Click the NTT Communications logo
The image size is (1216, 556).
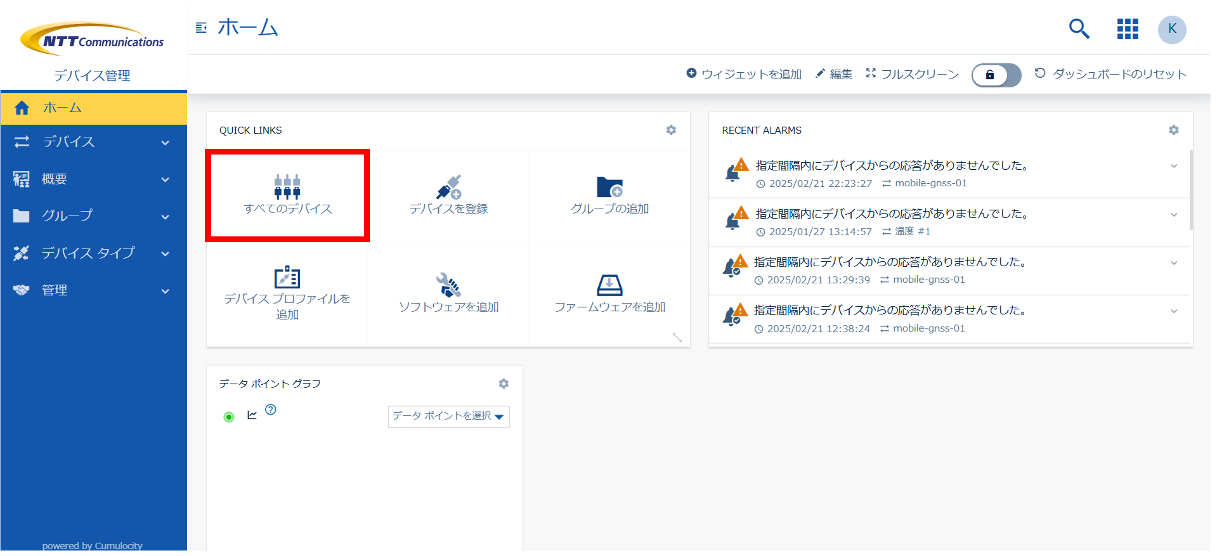point(92,40)
